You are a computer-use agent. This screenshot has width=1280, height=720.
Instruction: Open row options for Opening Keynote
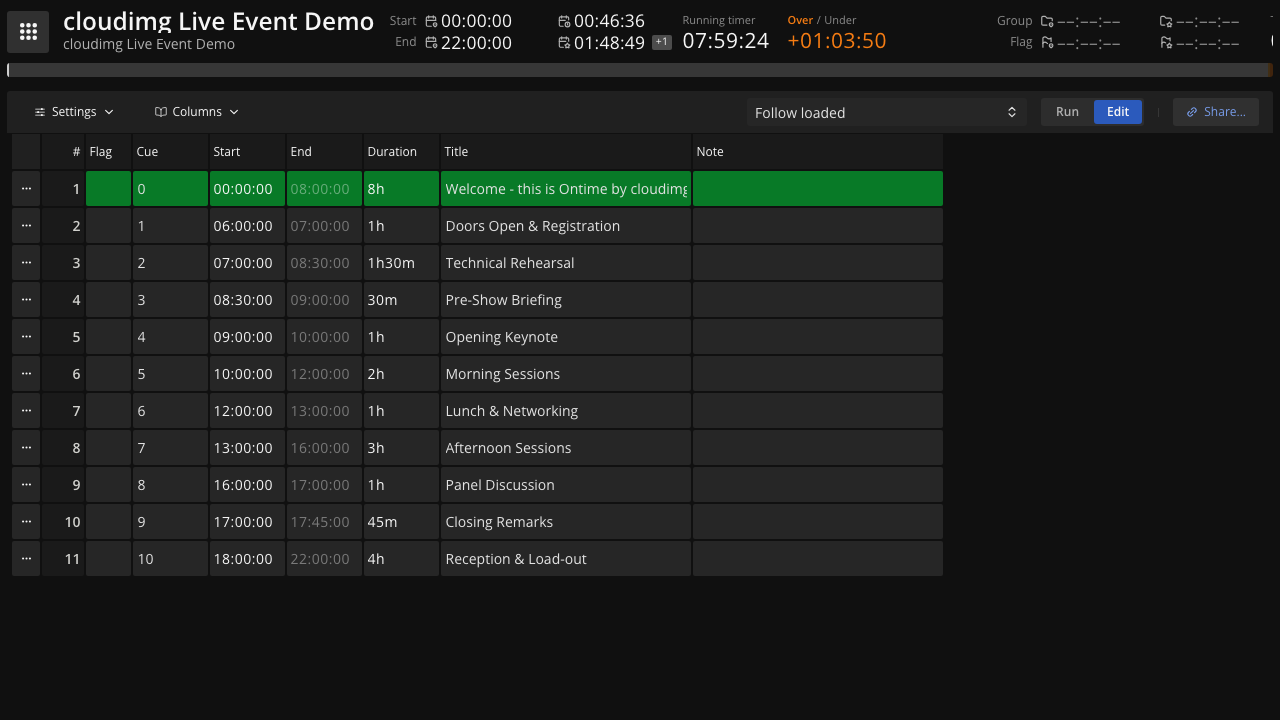point(26,337)
